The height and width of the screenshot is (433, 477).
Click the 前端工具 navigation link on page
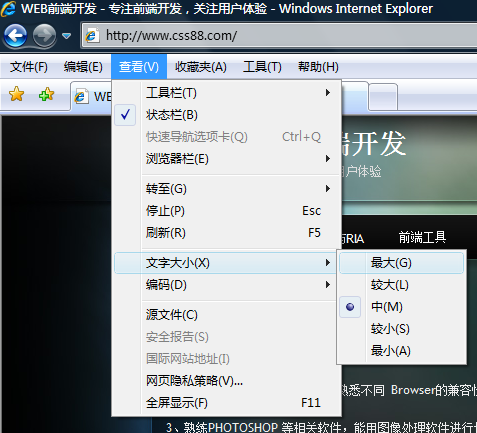[422, 238]
